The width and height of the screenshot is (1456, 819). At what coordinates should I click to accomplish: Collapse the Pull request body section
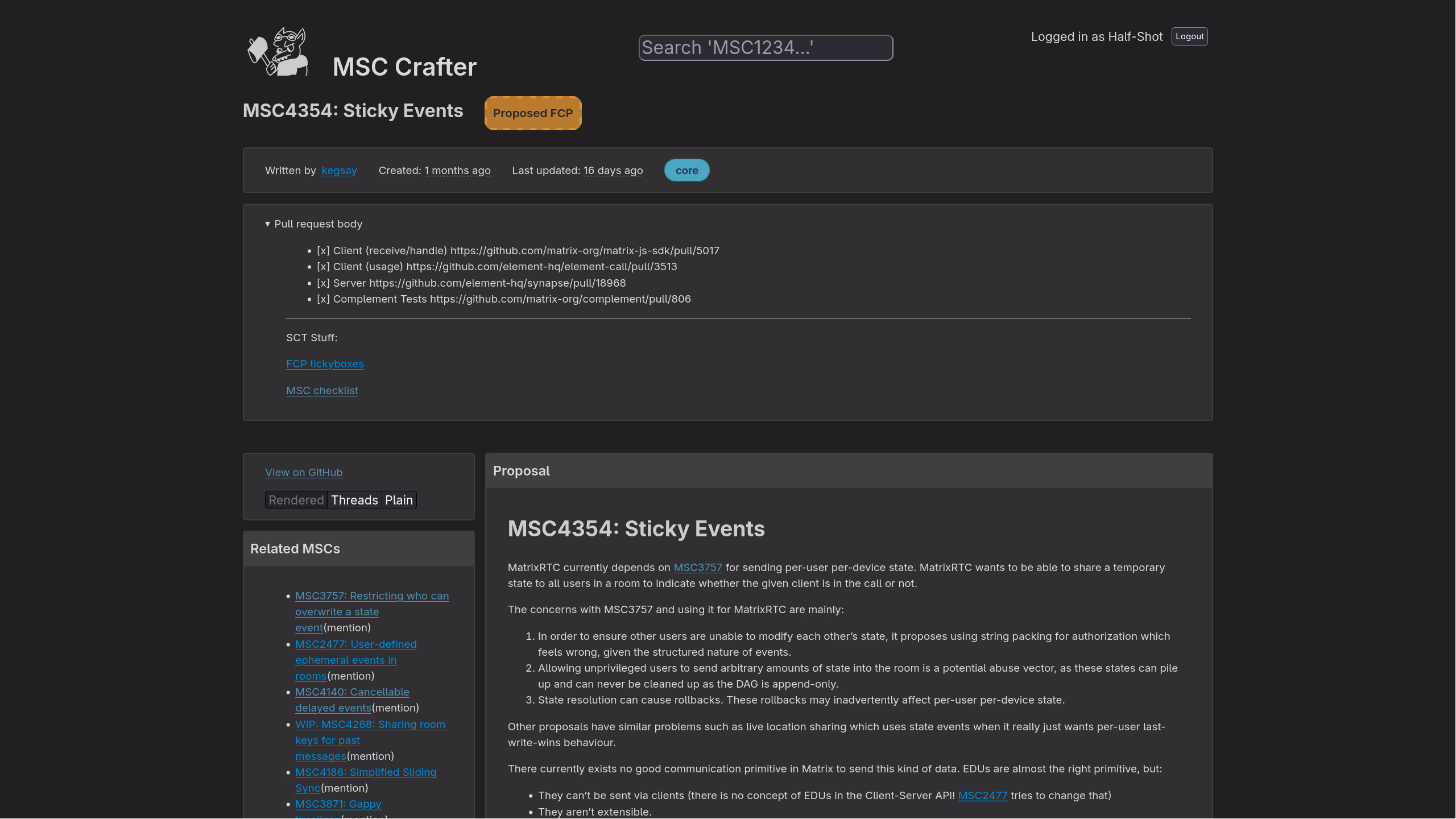click(x=313, y=224)
